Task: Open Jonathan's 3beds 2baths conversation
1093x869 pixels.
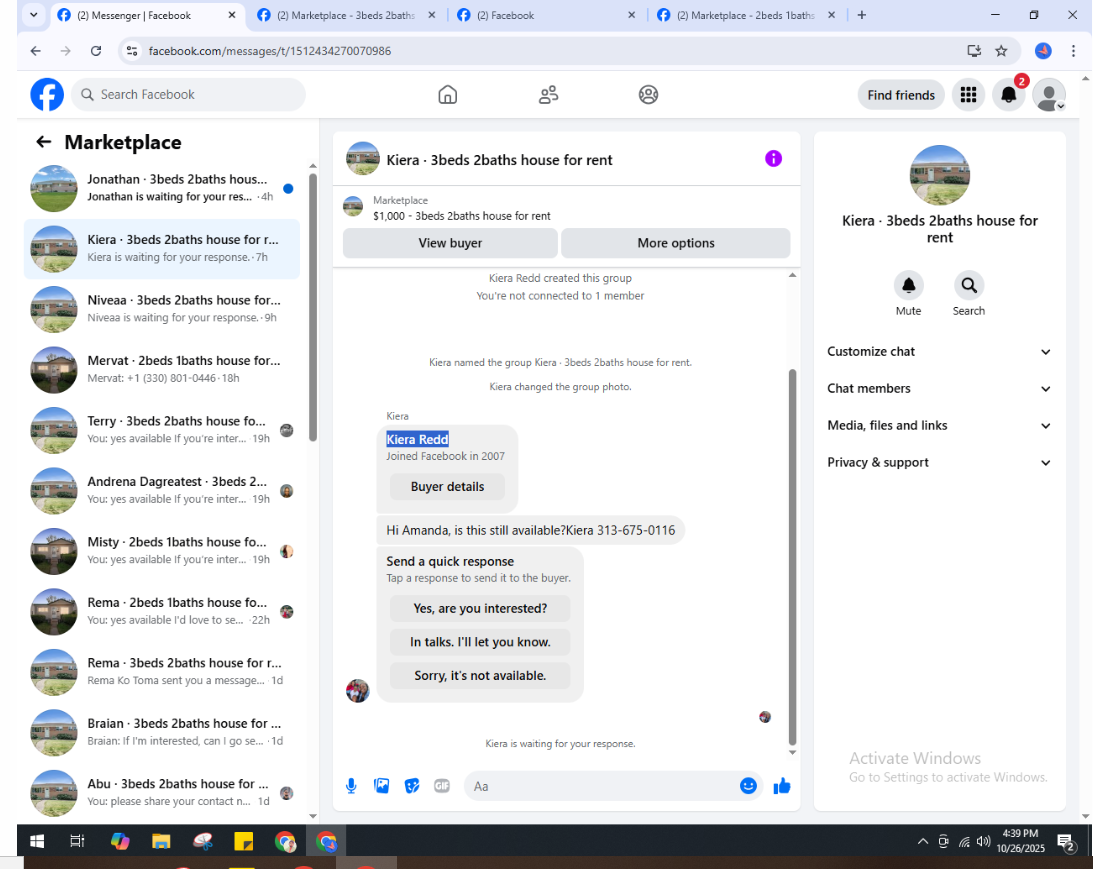Action: (162, 188)
